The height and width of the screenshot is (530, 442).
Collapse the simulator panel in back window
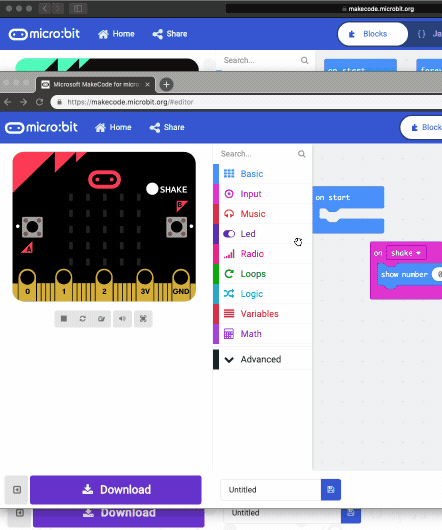[x=20, y=517]
